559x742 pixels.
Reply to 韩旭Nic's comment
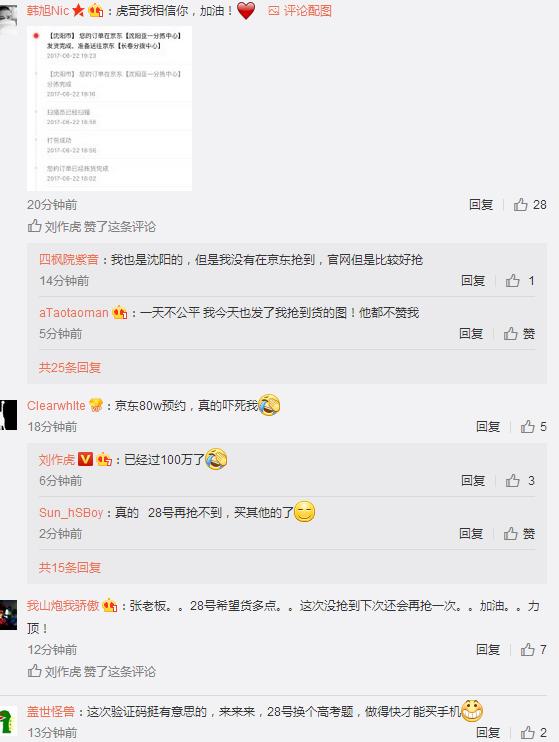coord(481,205)
